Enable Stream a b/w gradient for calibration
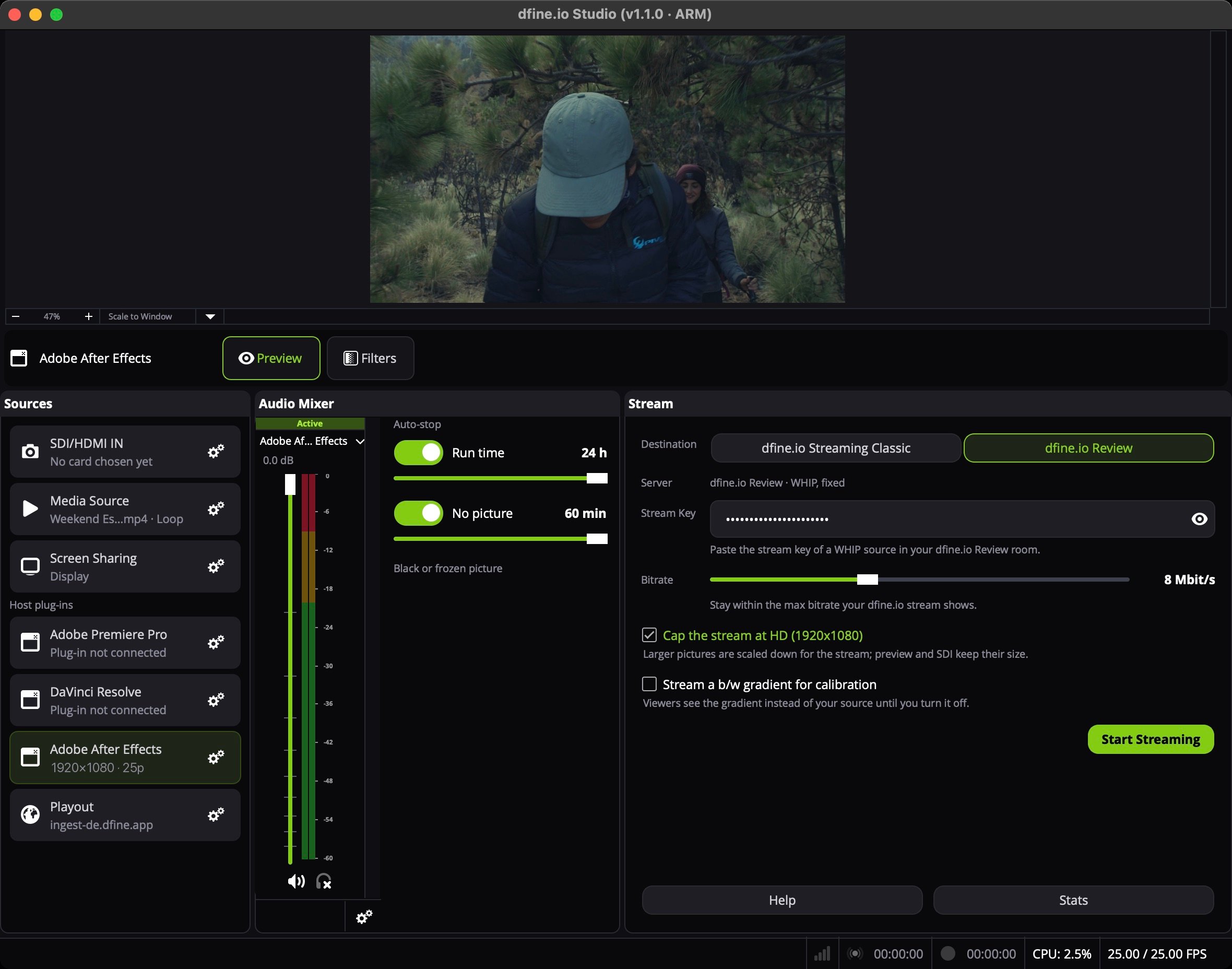The height and width of the screenshot is (969, 1232). pyautogui.click(x=649, y=684)
